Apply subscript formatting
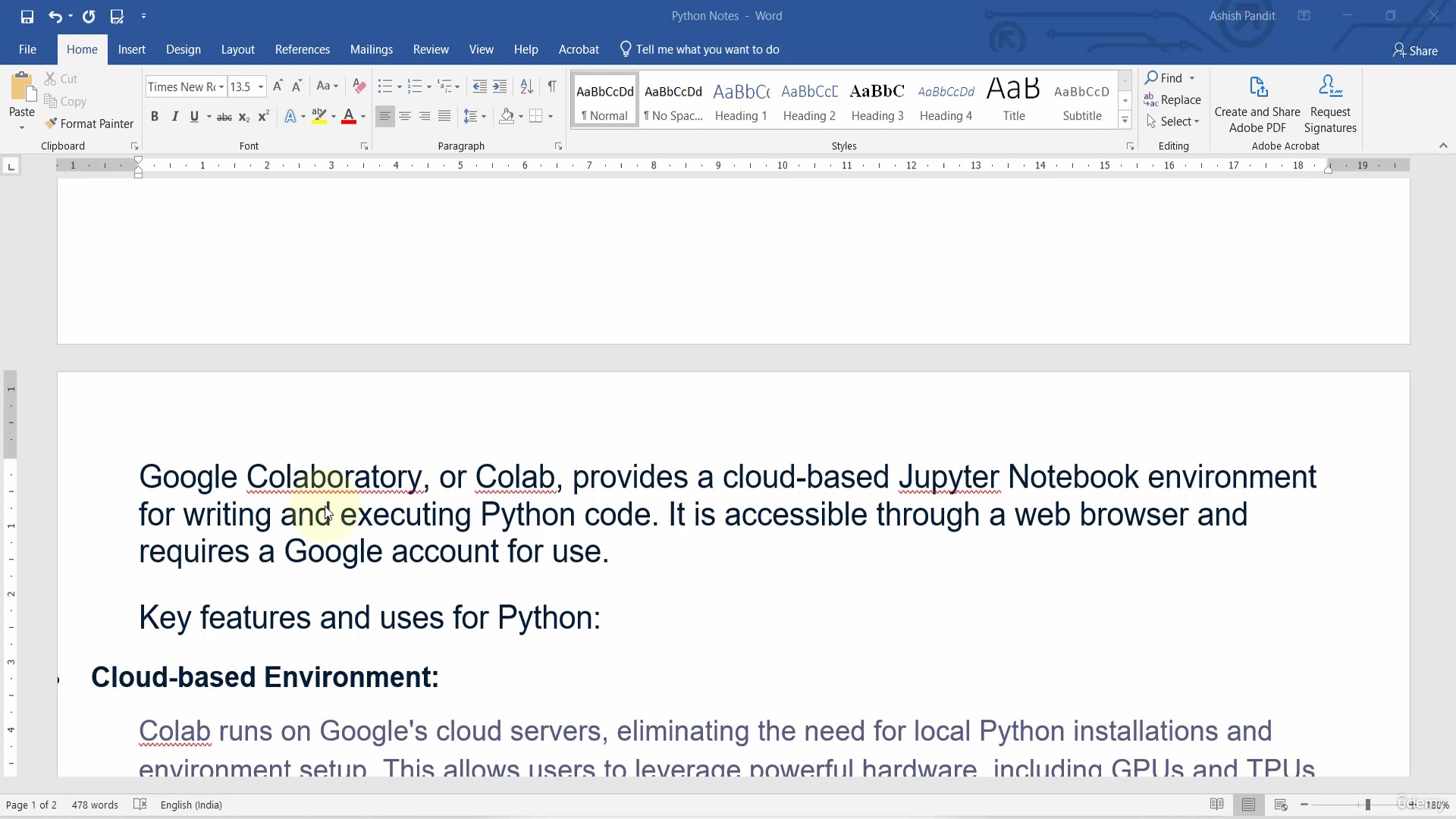 coord(243,117)
